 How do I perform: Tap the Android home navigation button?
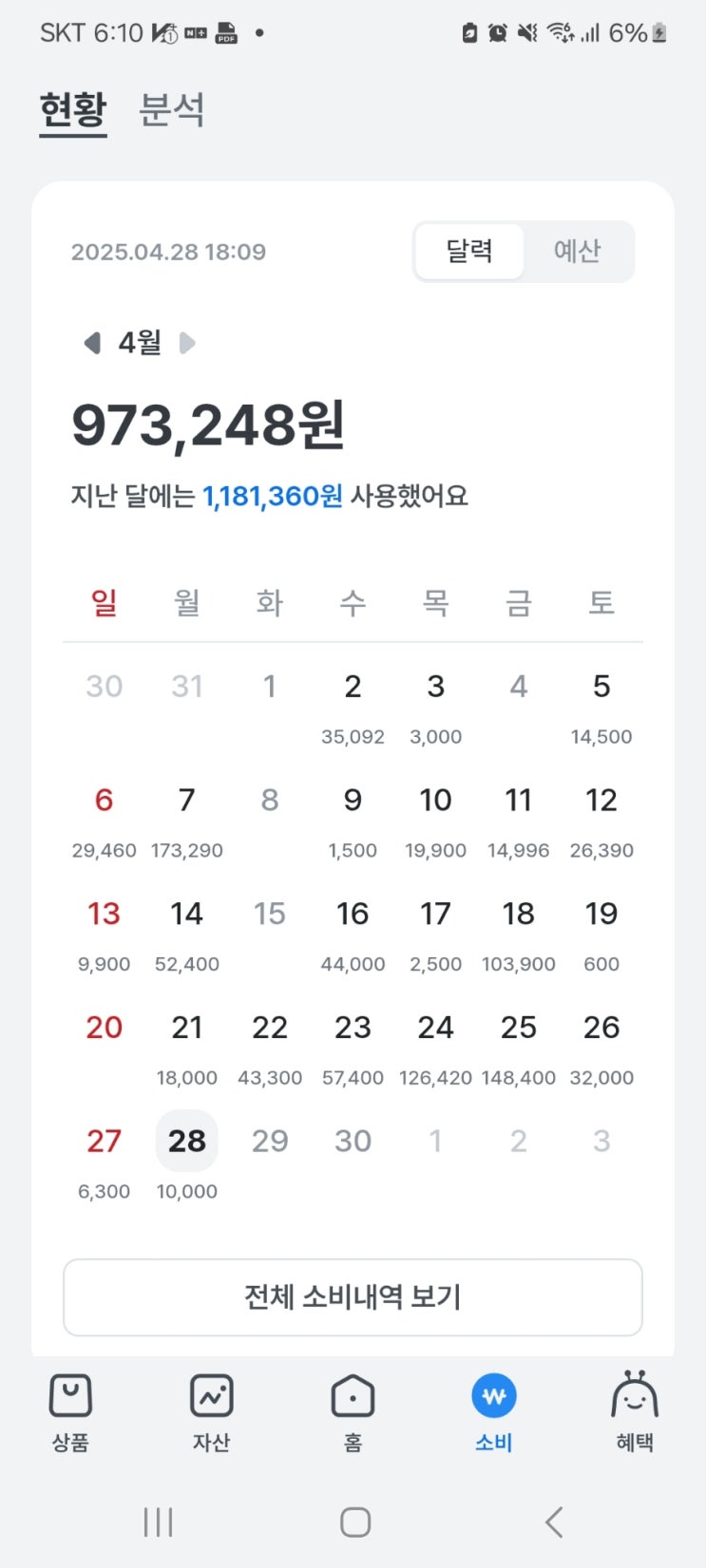point(354,1522)
